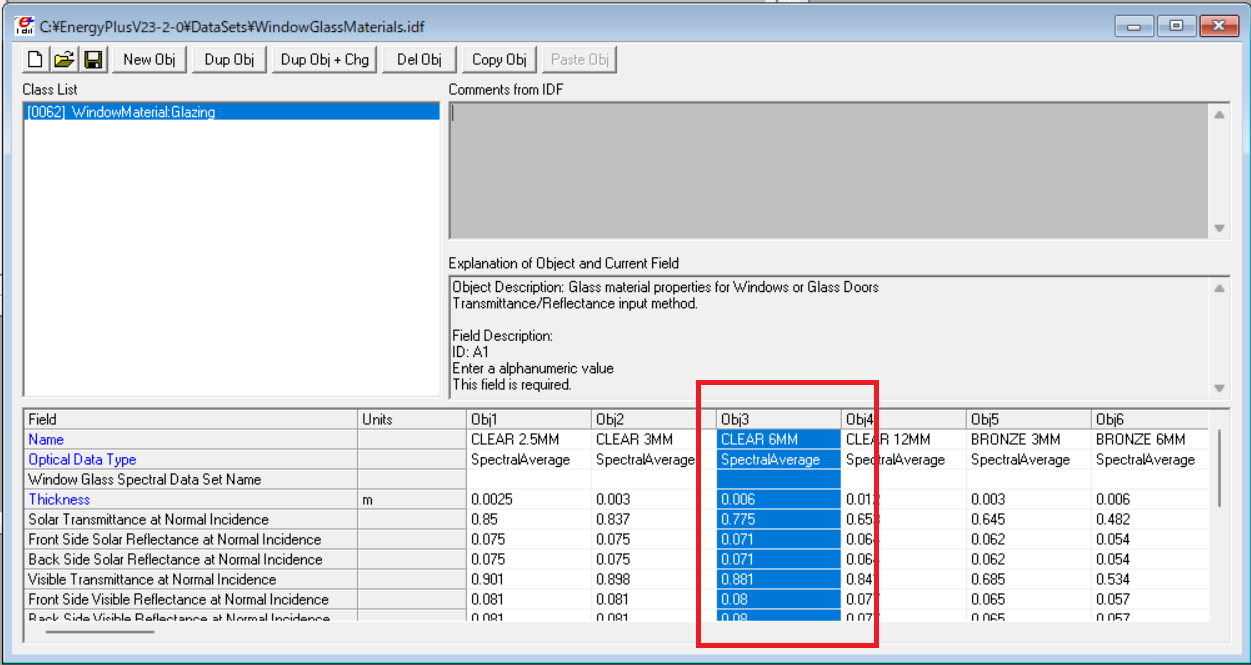Click Obj2 visible transmittance value 0.898
This screenshot has width=1251, height=665.
tap(654, 579)
